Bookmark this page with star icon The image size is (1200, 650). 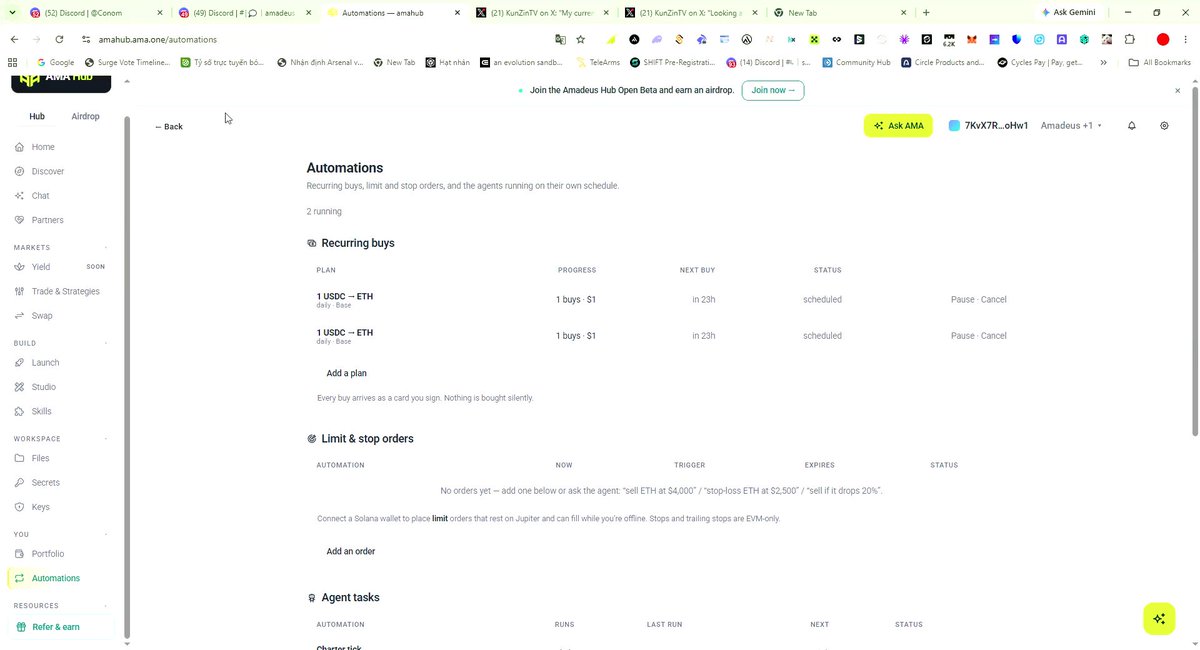(x=580, y=39)
